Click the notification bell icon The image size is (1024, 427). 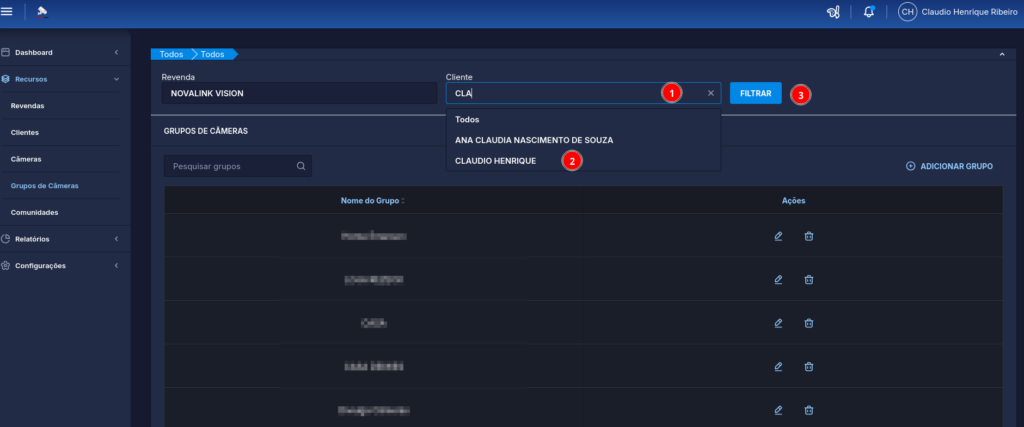coord(869,12)
